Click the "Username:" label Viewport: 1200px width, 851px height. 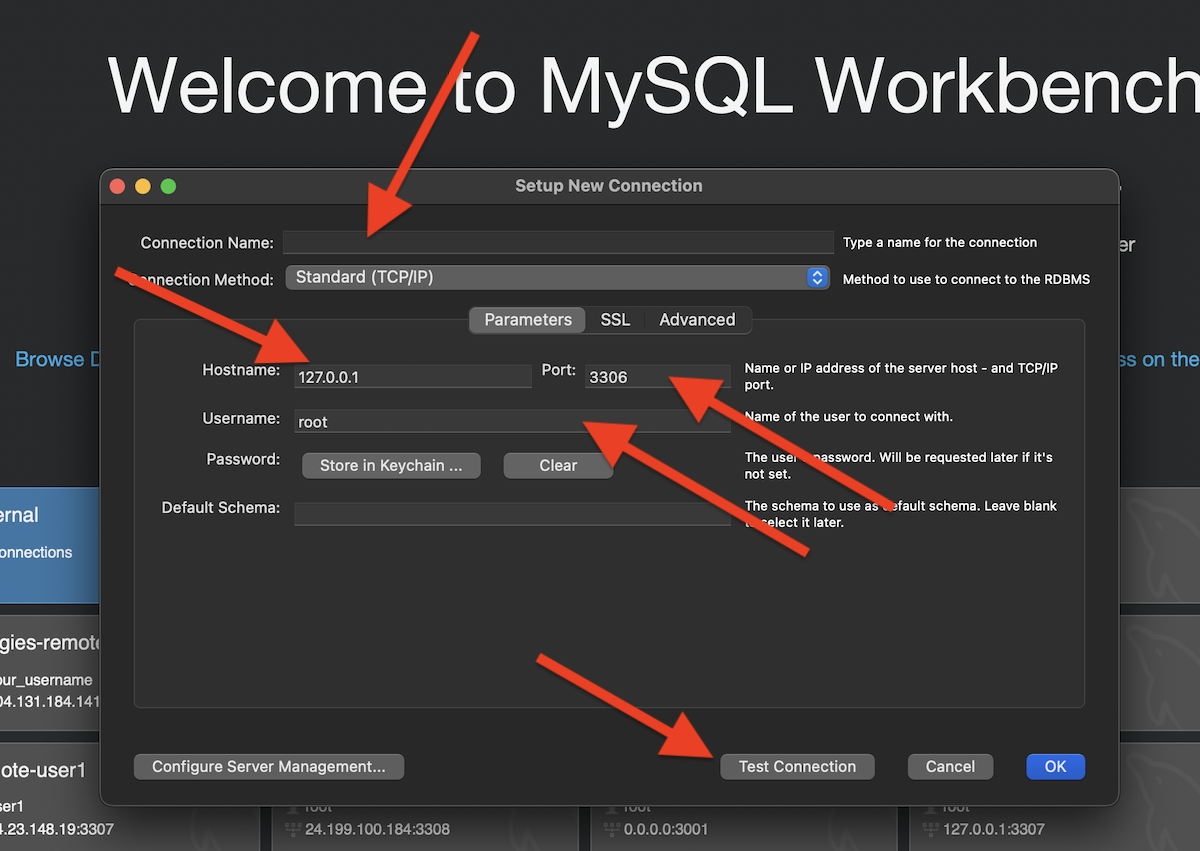(241, 418)
